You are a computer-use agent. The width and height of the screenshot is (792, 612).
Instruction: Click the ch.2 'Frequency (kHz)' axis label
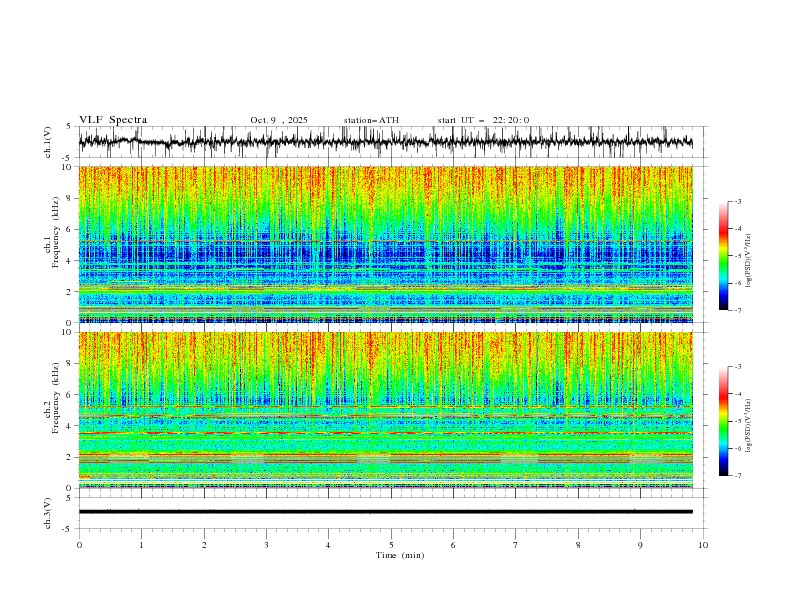56,398
